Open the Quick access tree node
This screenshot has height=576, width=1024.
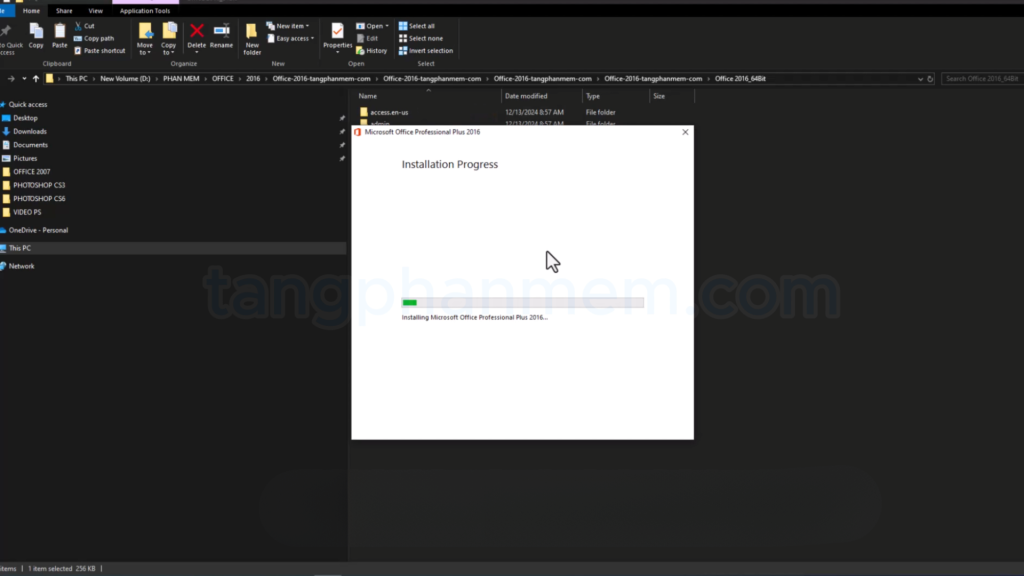pyautogui.click(x=27, y=104)
